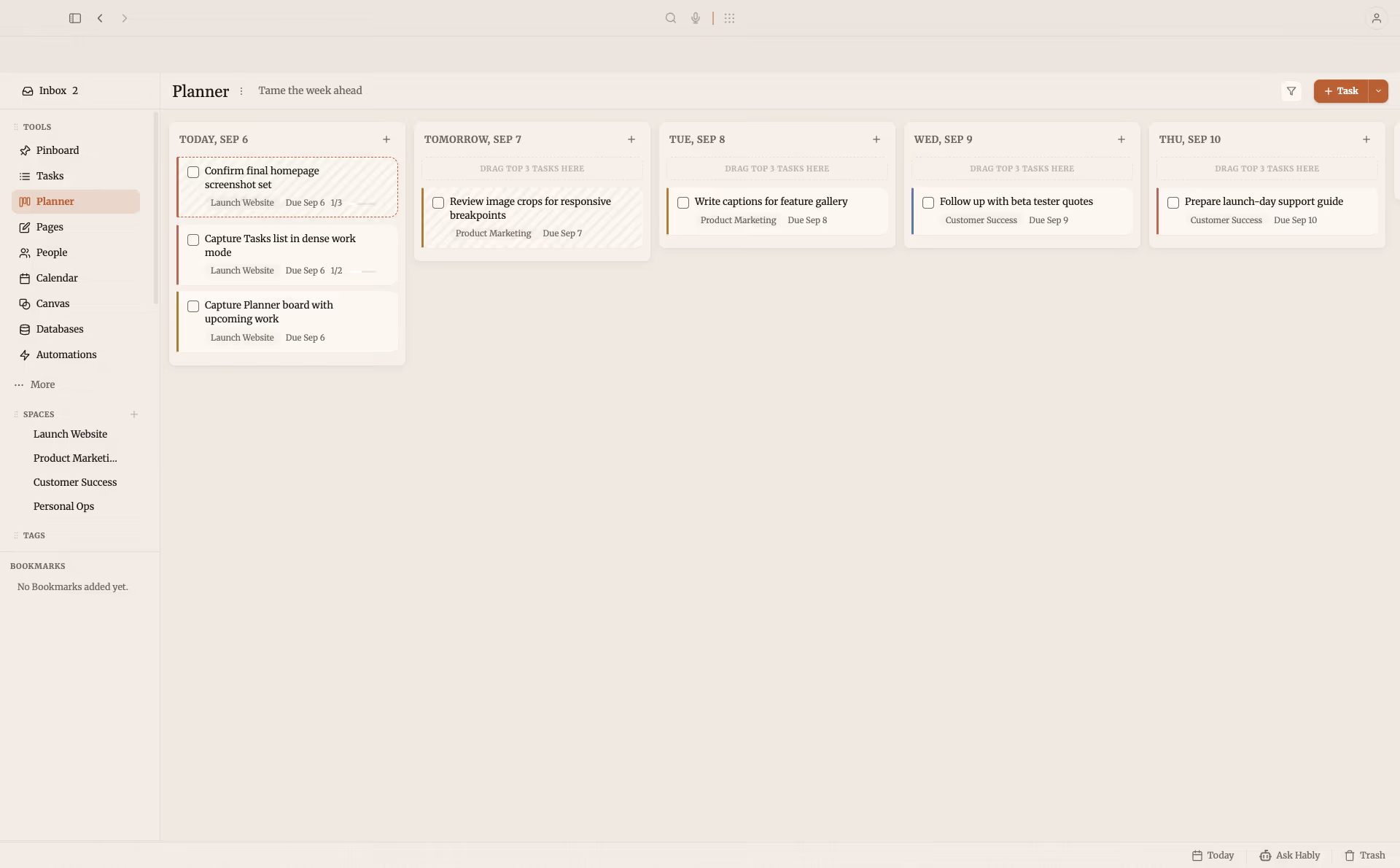Open Inbox with 2 items
This screenshot has height=868, width=1400.
click(x=50, y=90)
